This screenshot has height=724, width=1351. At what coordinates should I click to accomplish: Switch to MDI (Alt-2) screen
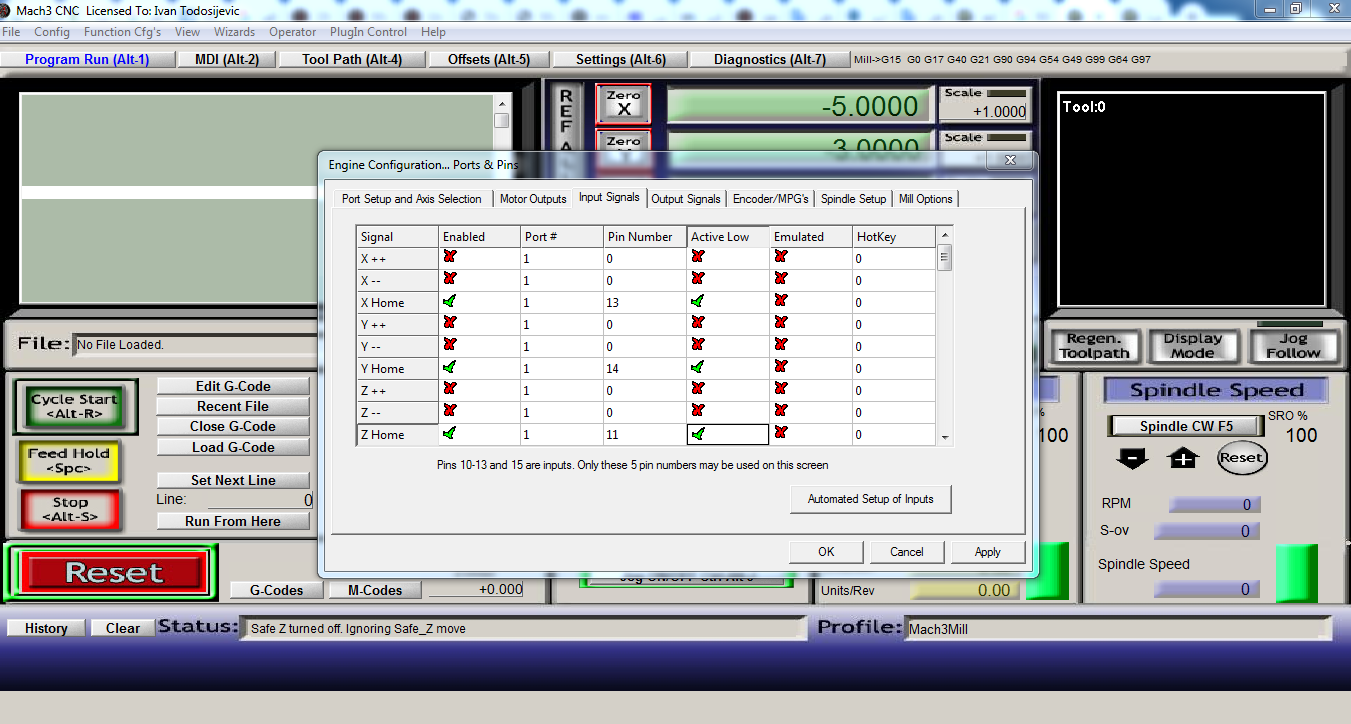pos(227,59)
